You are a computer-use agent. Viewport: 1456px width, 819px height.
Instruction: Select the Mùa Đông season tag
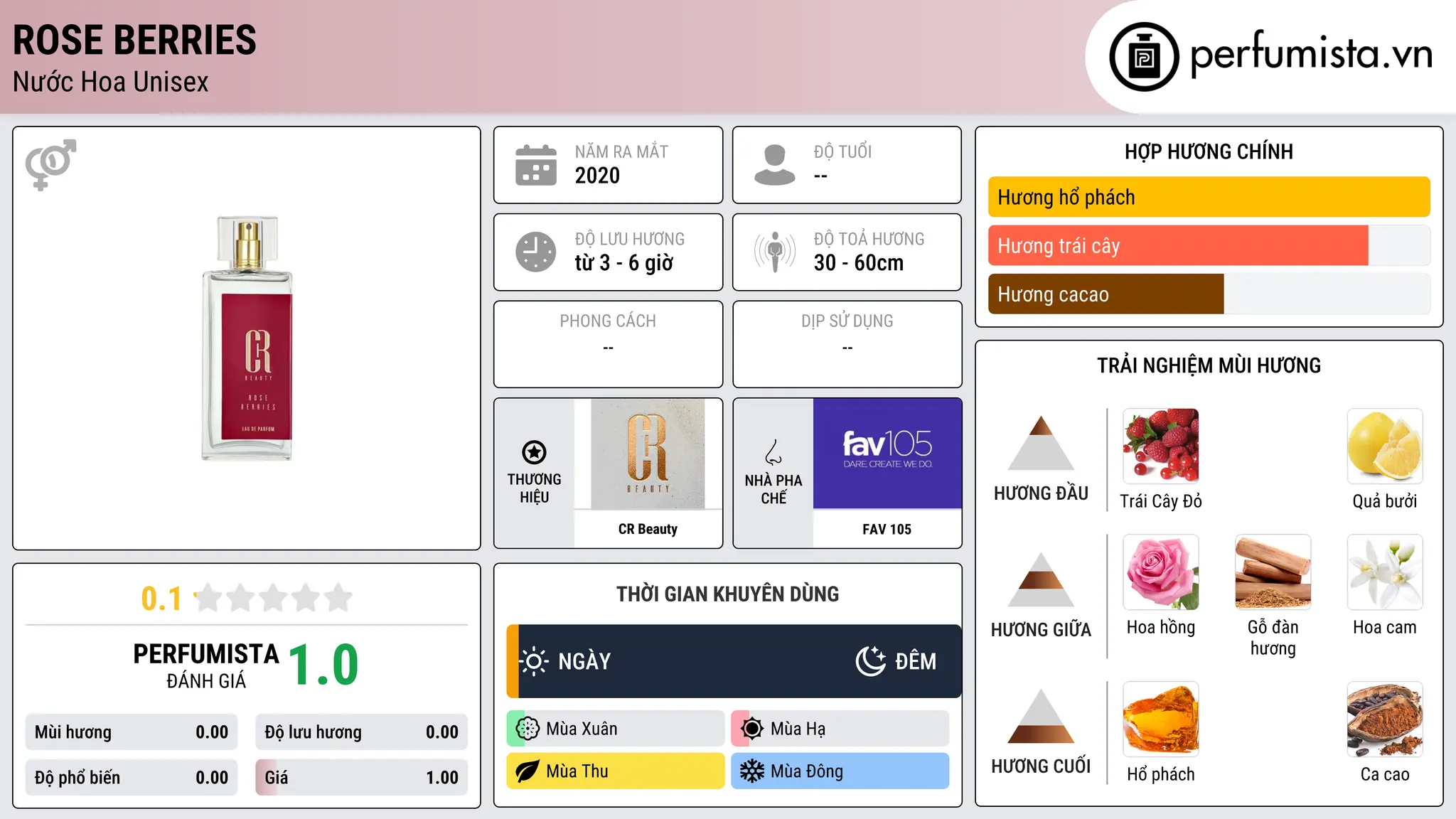[840, 771]
